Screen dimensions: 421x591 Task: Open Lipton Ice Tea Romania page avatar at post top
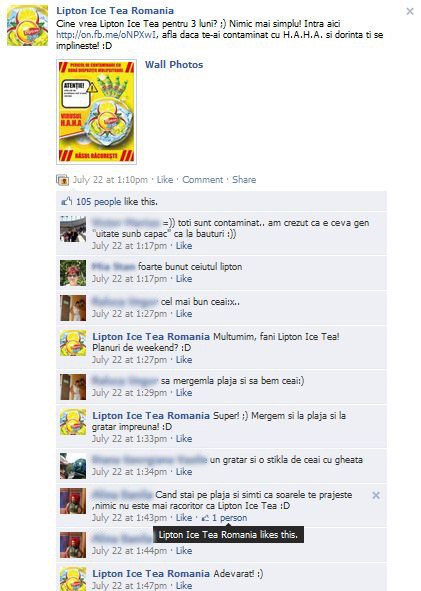28,25
